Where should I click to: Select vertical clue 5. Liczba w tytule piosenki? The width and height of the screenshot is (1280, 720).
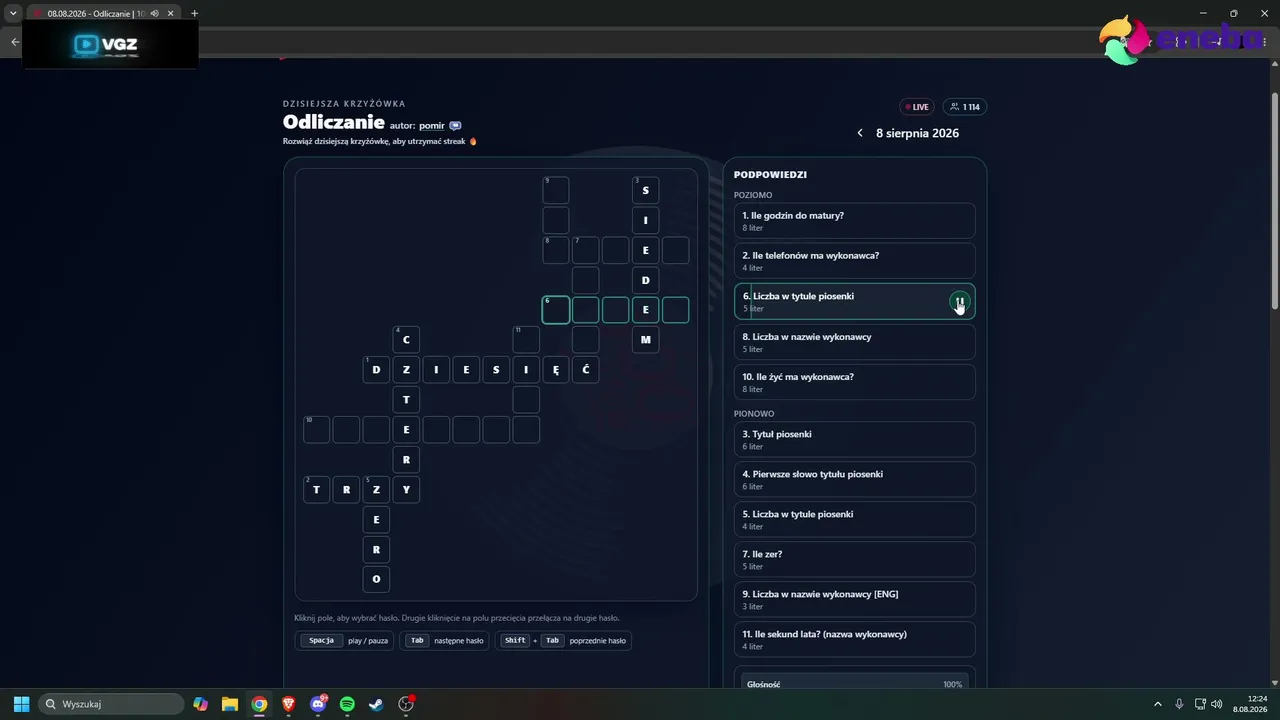(x=854, y=519)
